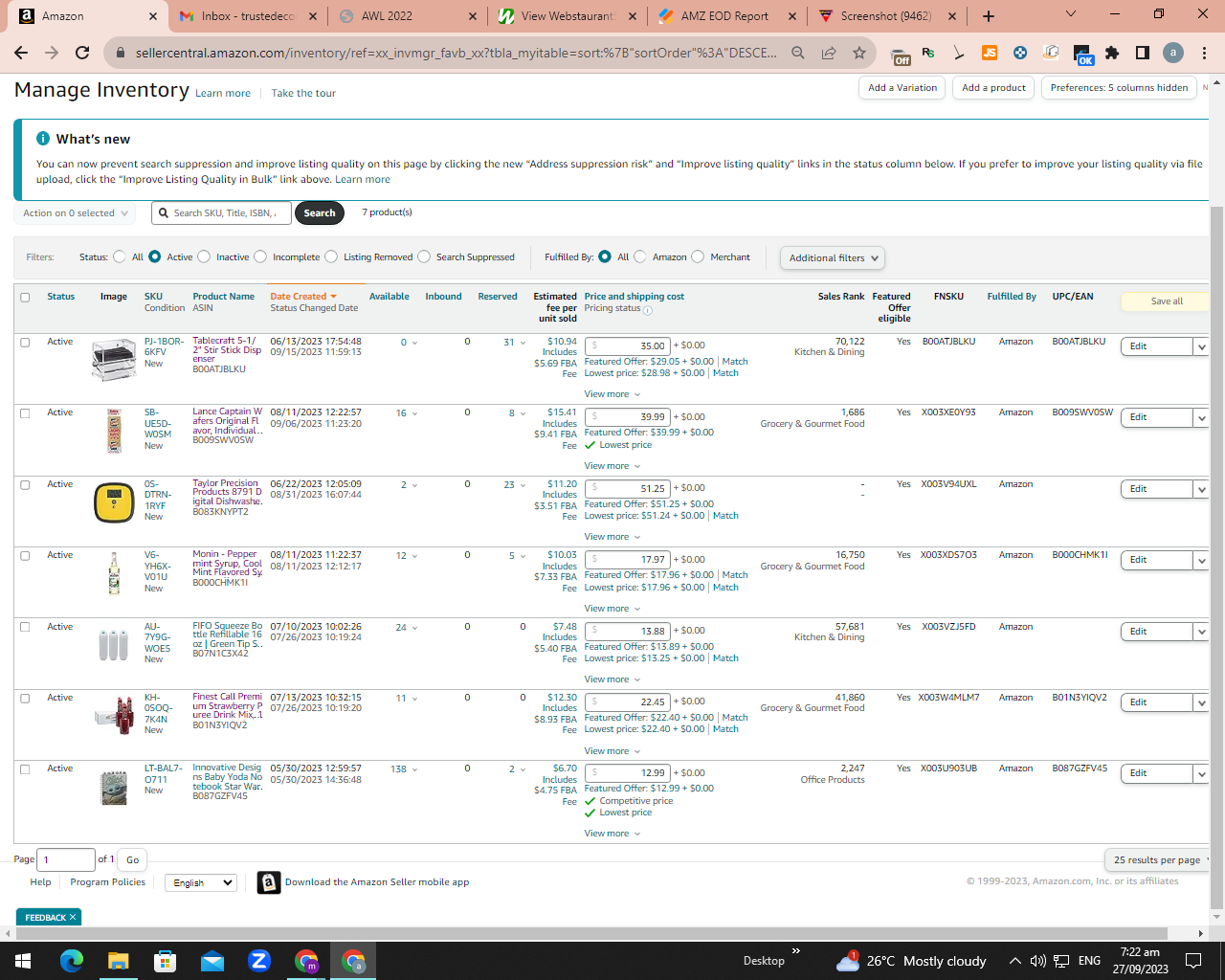The image size is (1225, 980).
Task: Click the info icon beside Pricing status
Action: click(648, 310)
